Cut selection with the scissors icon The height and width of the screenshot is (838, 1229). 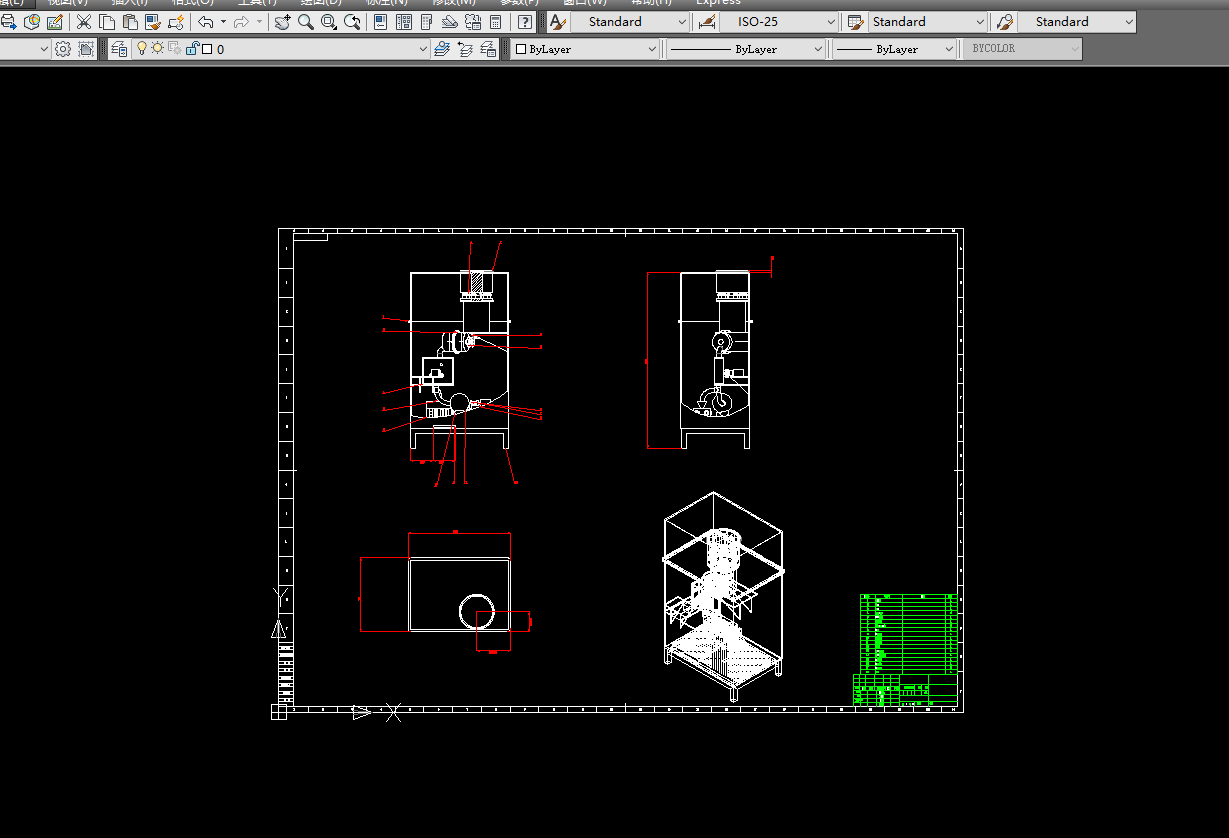[84, 22]
